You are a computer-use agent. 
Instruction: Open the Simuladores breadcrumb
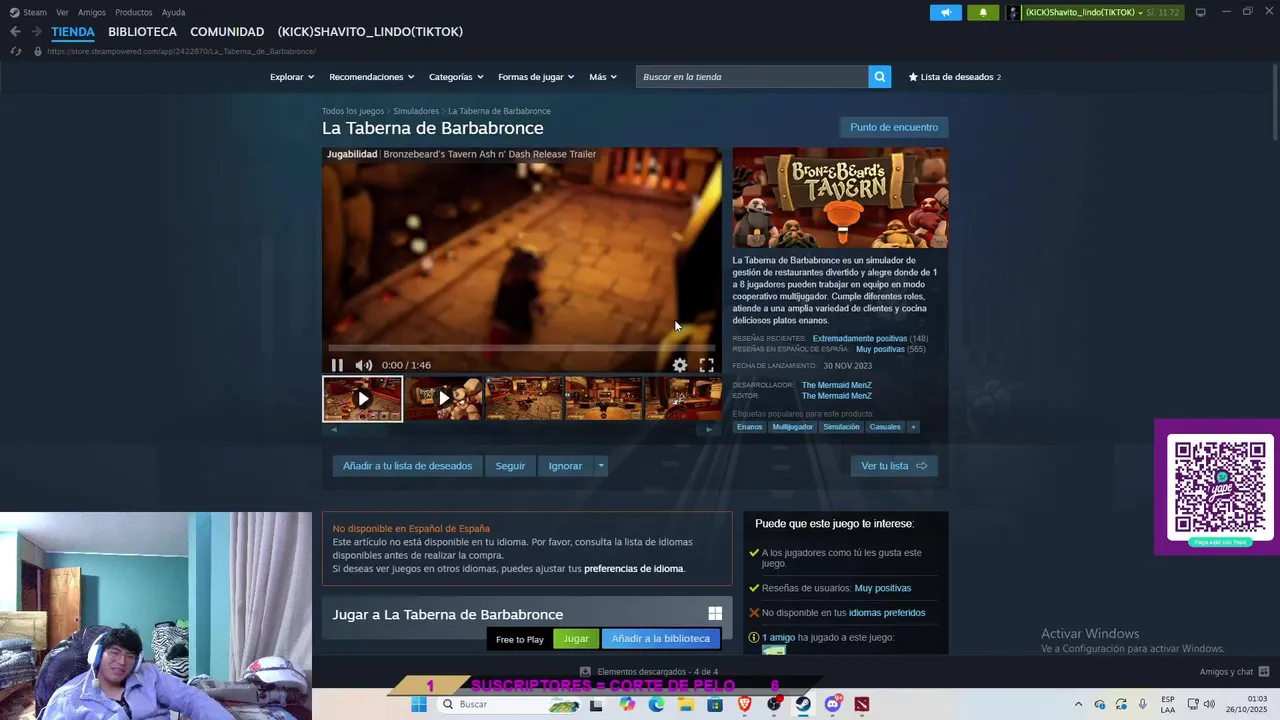pyautogui.click(x=416, y=111)
